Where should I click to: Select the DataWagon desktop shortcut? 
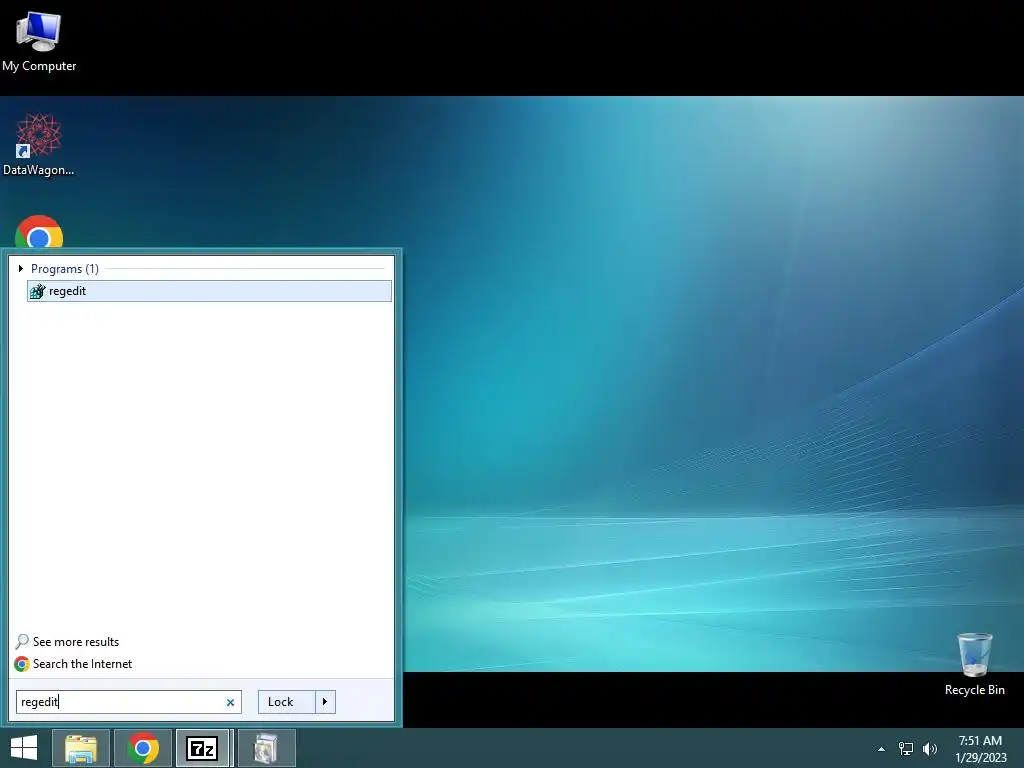(39, 144)
